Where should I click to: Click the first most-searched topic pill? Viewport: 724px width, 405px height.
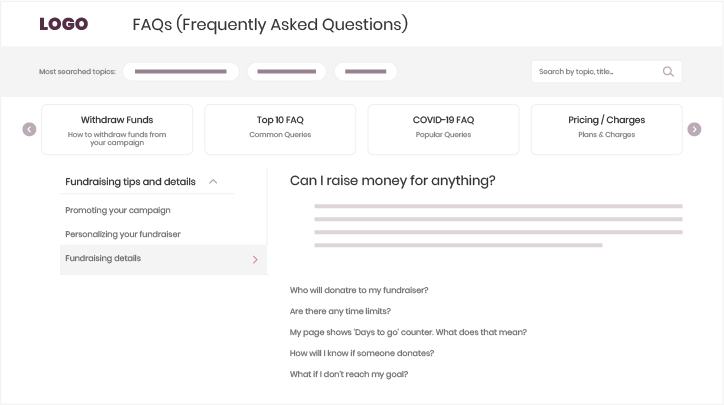pyautogui.click(x=181, y=72)
